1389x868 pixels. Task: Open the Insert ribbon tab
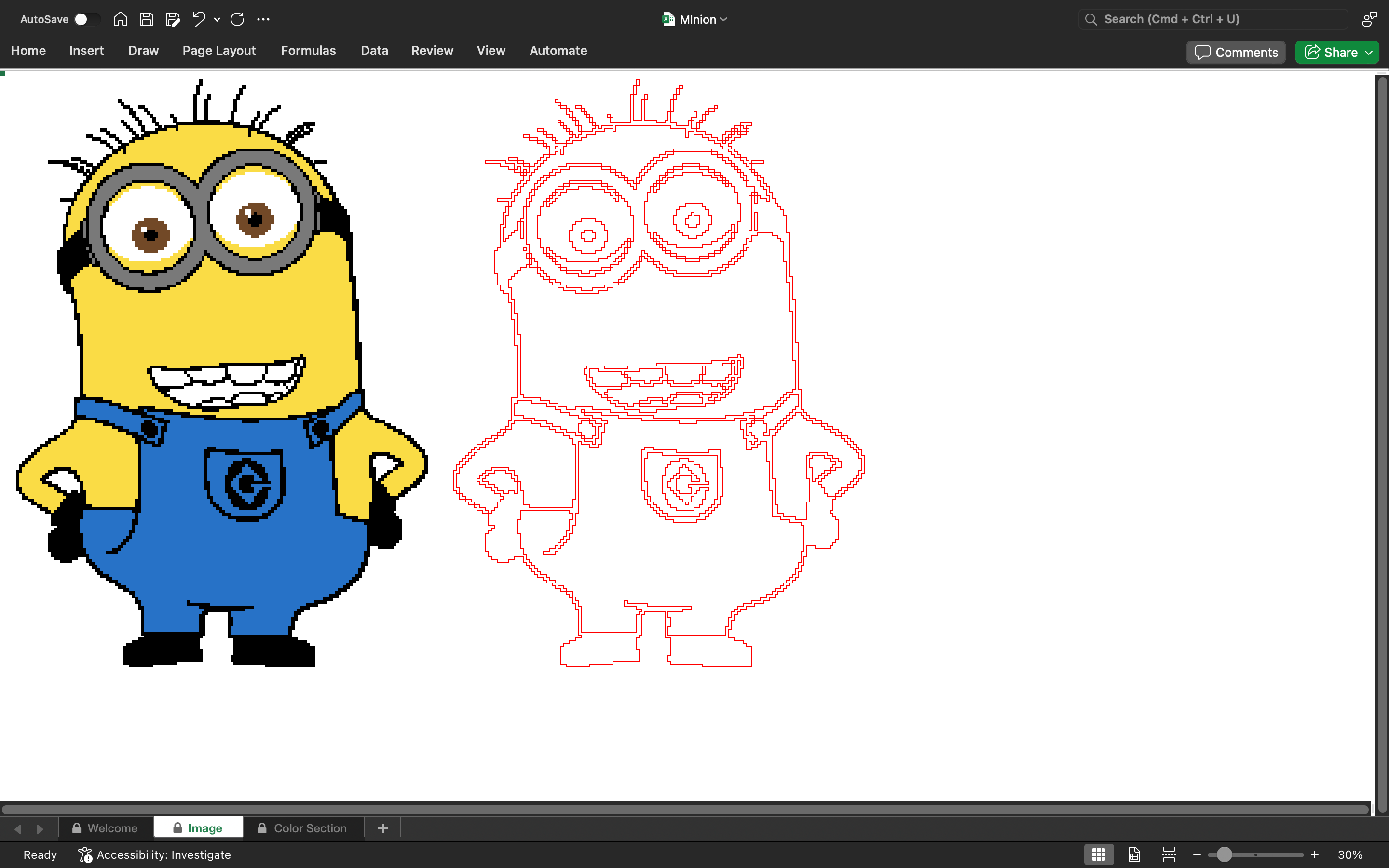click(x=87, y=51)
